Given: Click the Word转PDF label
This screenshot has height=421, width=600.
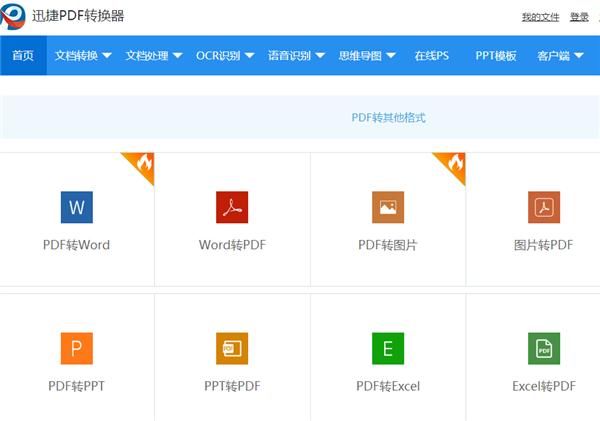Looking at the screenshot, I should point(232,245).
